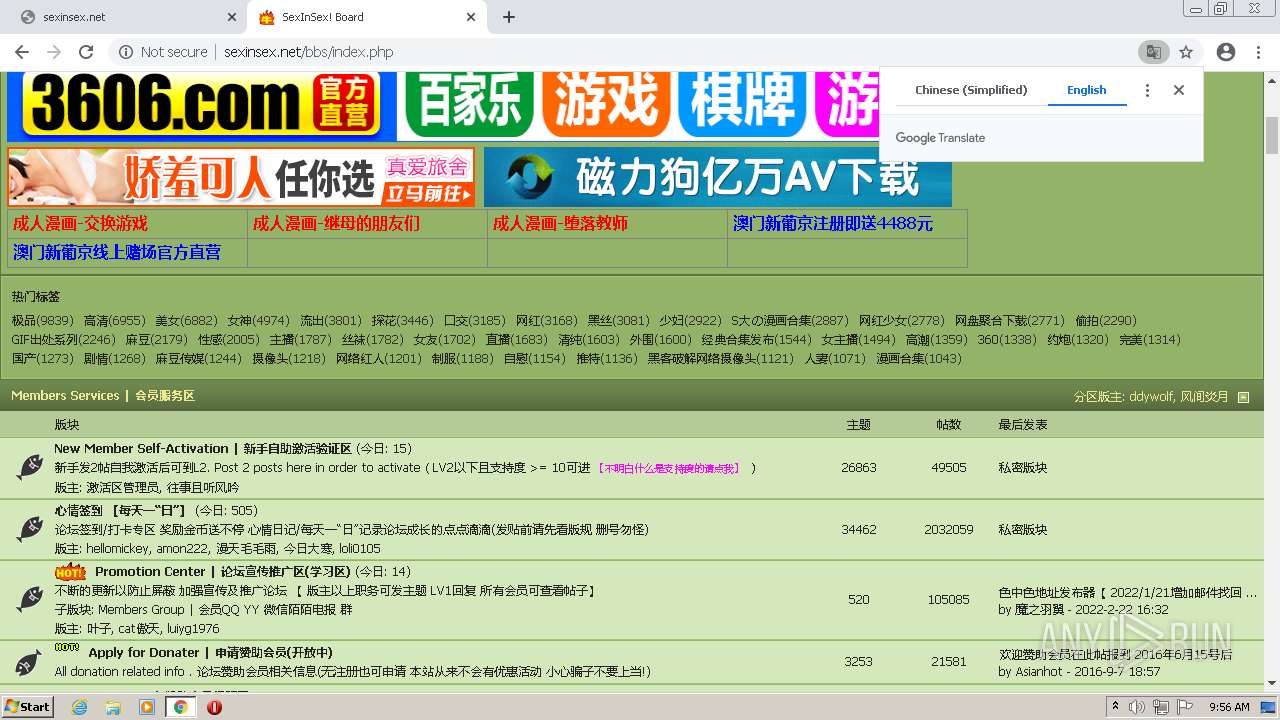Collapse the Members Services section

coord(1244,397)
